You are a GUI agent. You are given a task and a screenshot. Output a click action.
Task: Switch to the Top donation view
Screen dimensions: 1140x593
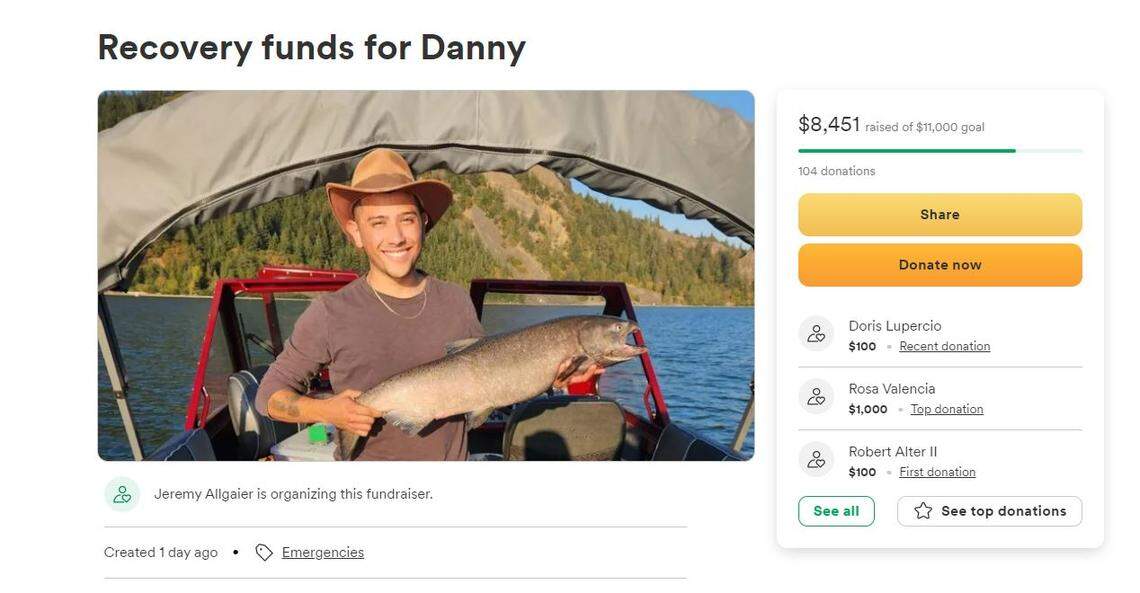click(947, 408)
